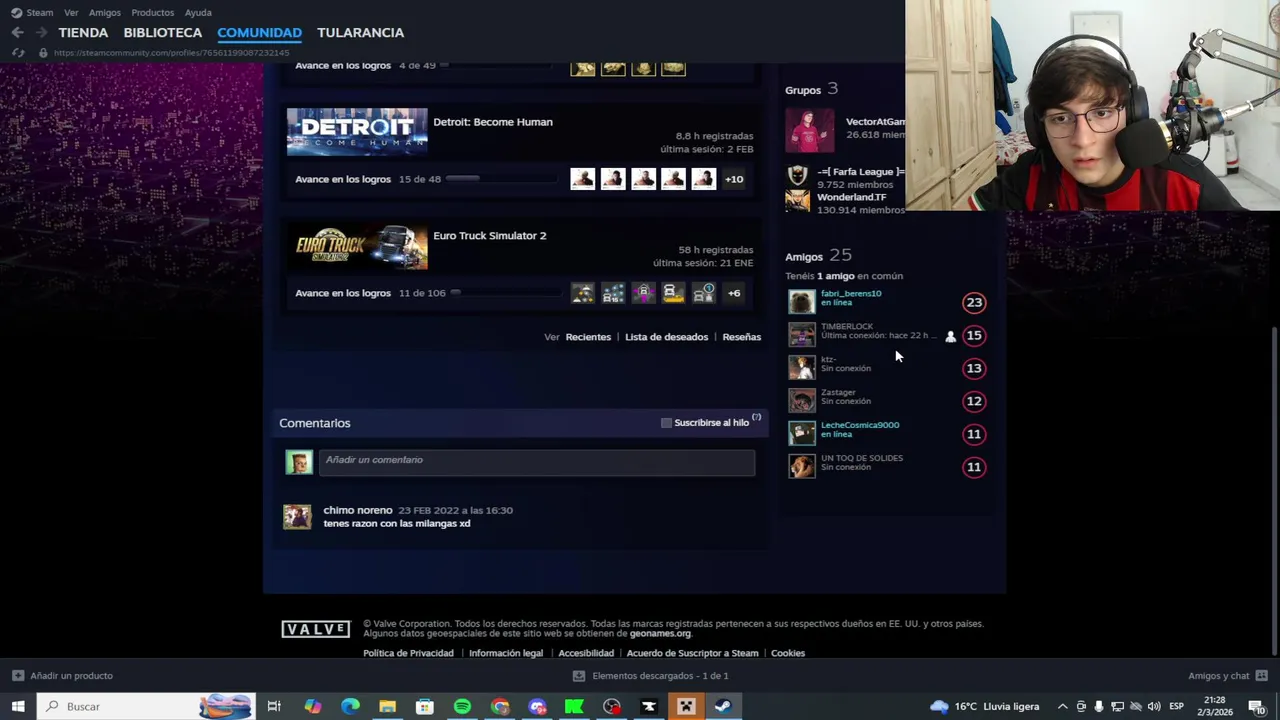Open File Explorer from taskbar

tap(387, 706)
